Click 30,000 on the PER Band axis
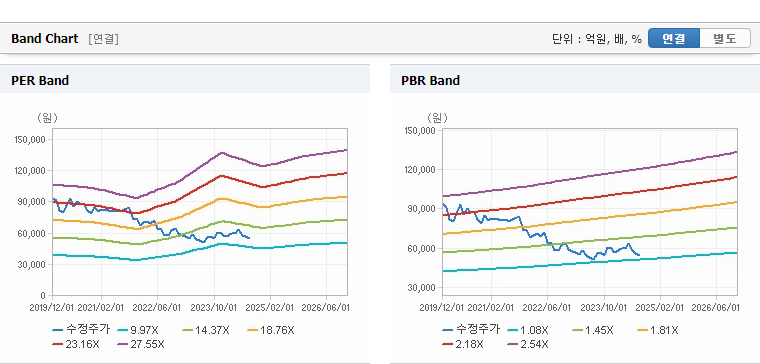Viewport: 760px width, 364px height. 32,265
